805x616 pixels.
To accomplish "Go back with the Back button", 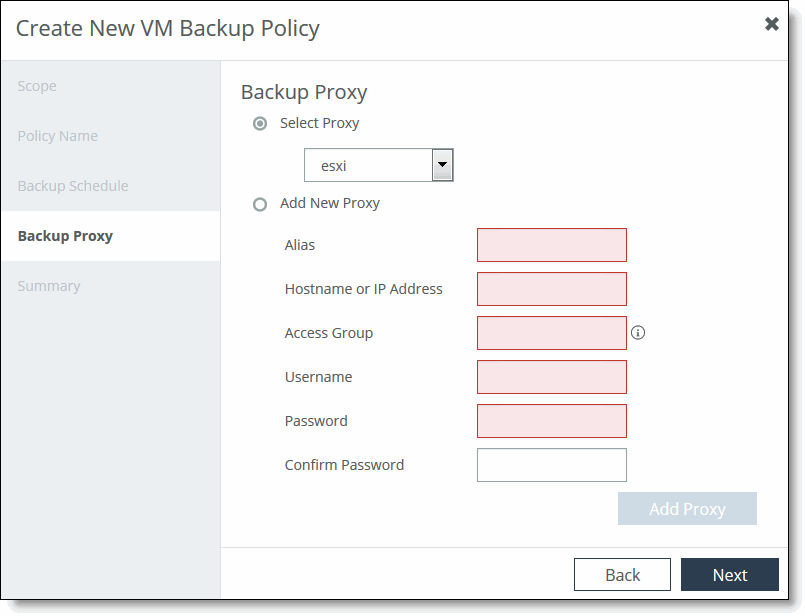I will coord(622,574).
